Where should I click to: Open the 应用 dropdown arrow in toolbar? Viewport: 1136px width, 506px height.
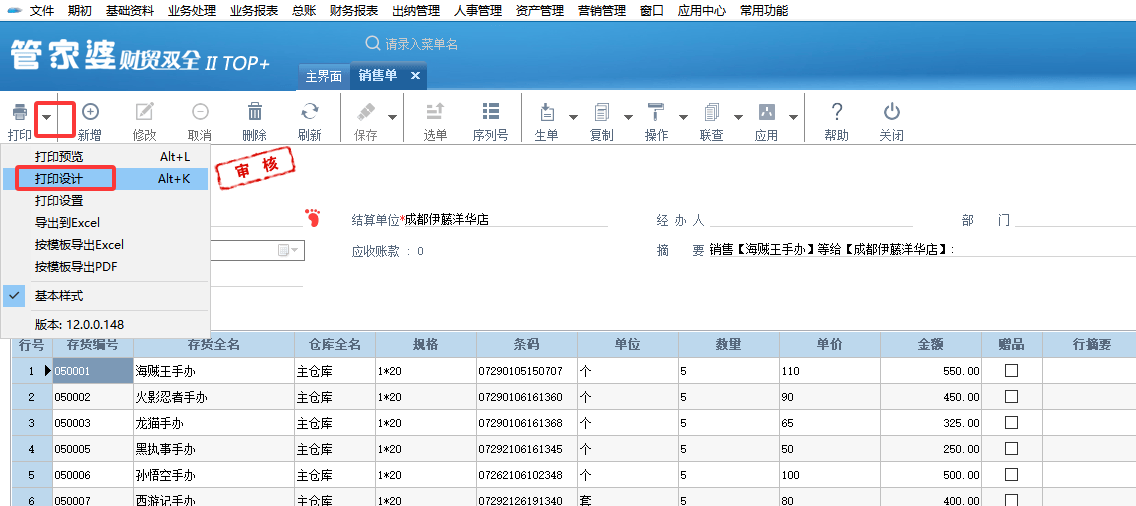click(793, 117)
